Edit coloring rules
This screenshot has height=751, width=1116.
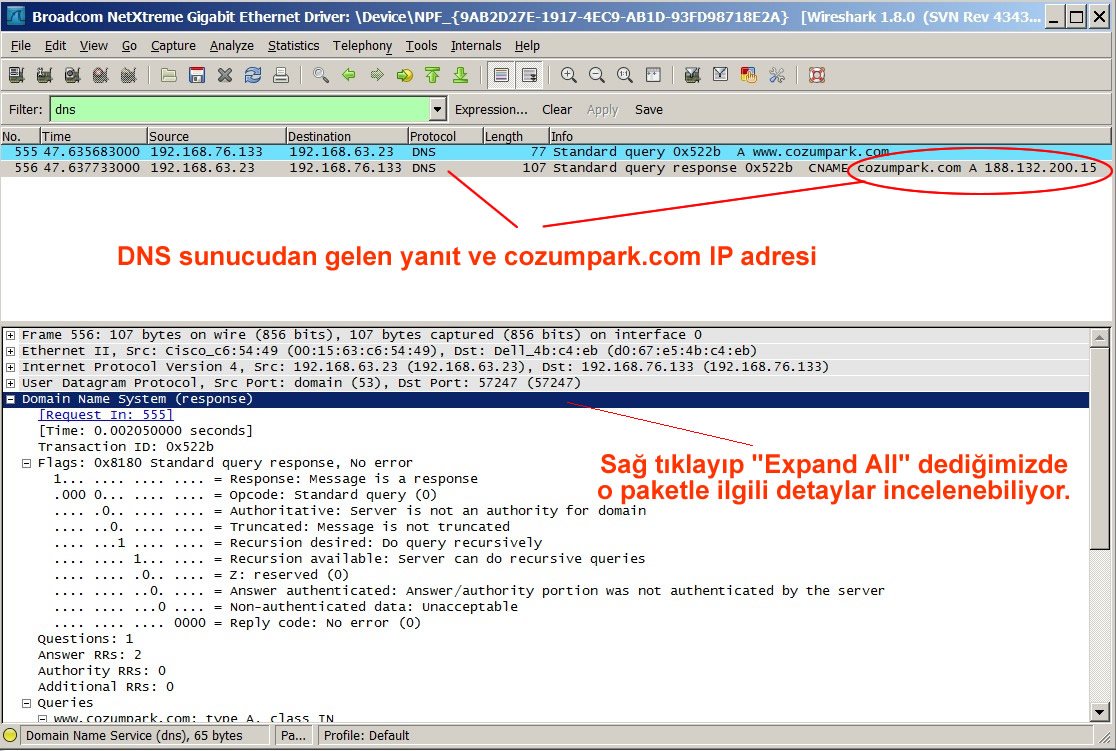tap(748, 75)
